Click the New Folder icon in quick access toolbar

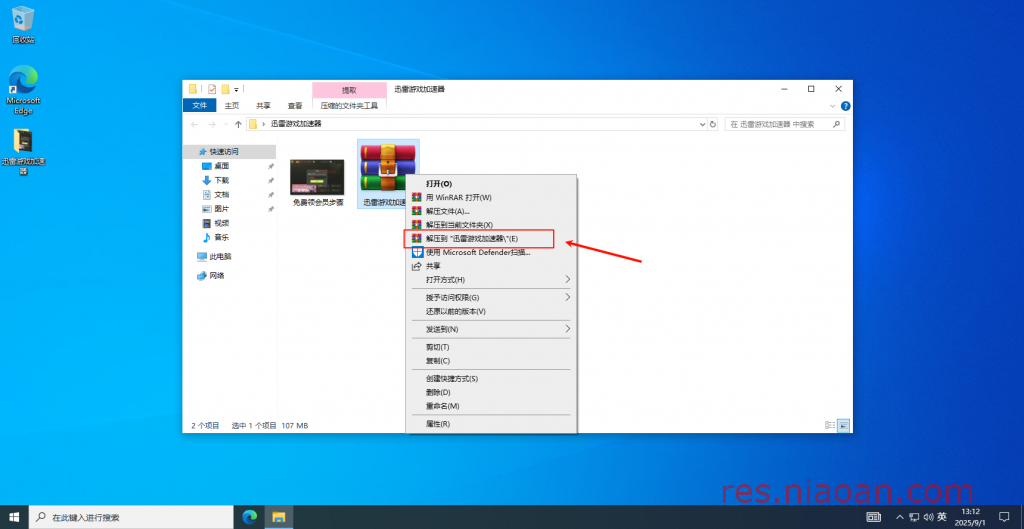pyautogui.click(x=225, y=89)
